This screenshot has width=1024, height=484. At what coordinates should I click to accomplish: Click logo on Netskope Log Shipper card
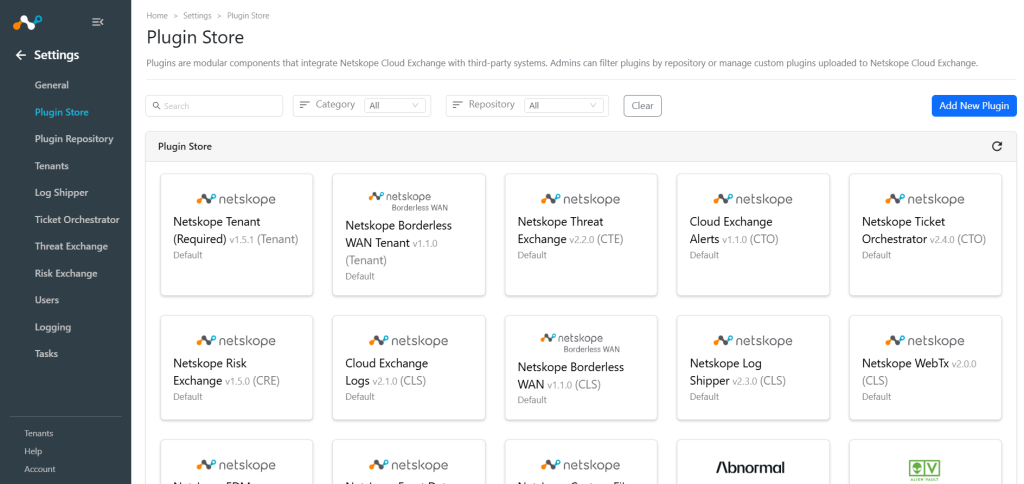pyautogui.click(x=752, y=341)
